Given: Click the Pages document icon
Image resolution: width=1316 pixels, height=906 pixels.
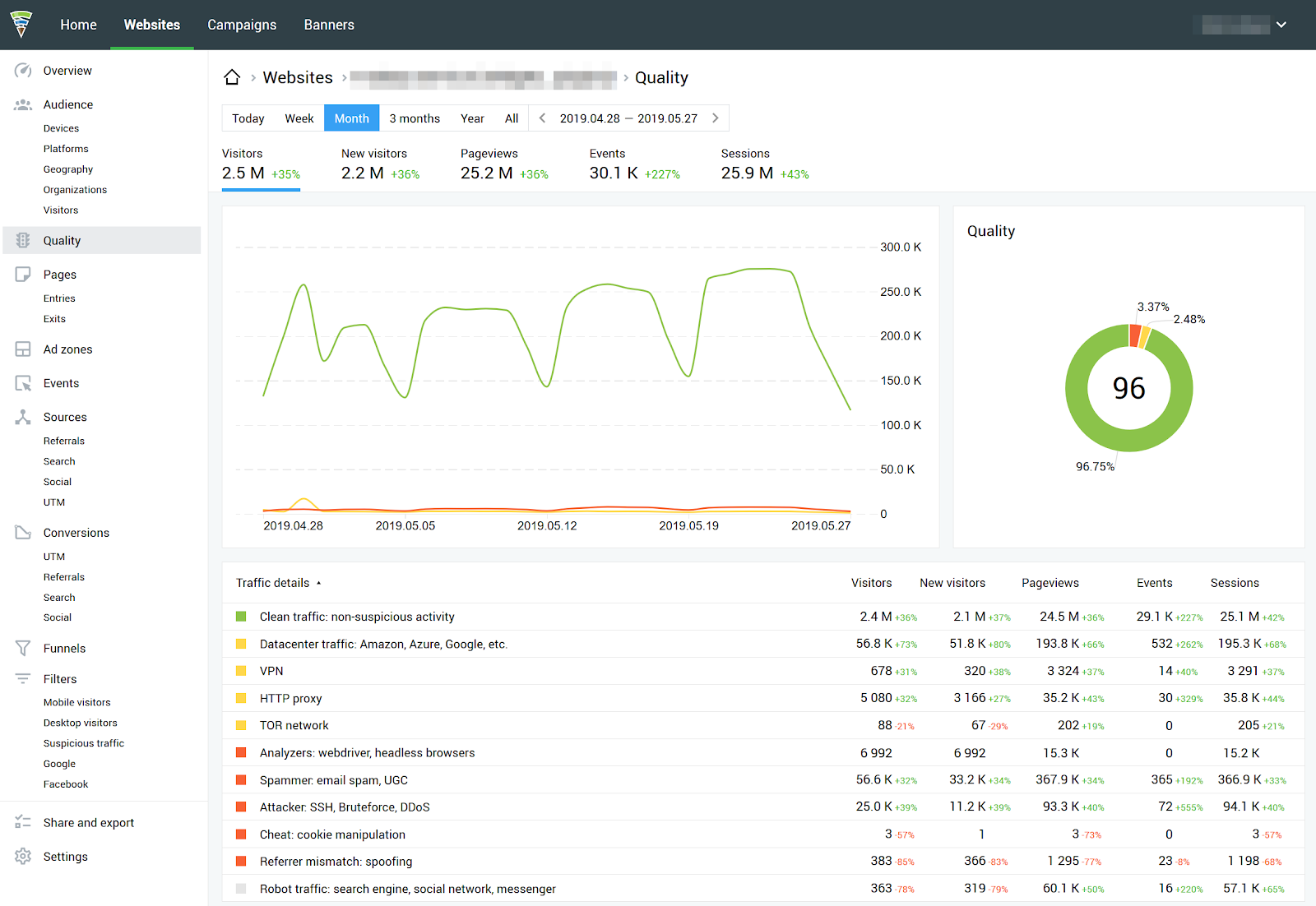Looking at the screenshot, I should point(23,275).
